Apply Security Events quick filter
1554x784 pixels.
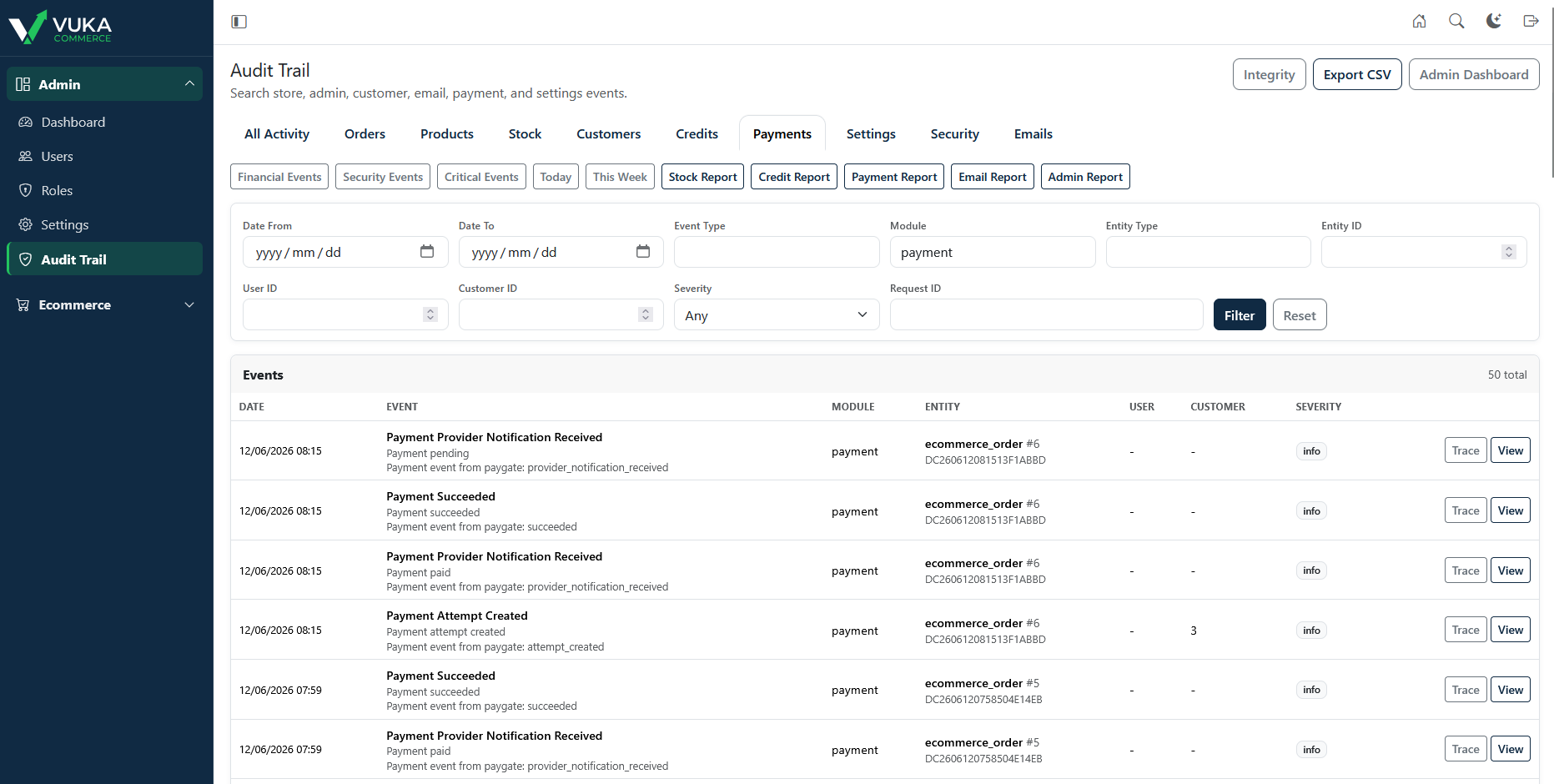383,177
